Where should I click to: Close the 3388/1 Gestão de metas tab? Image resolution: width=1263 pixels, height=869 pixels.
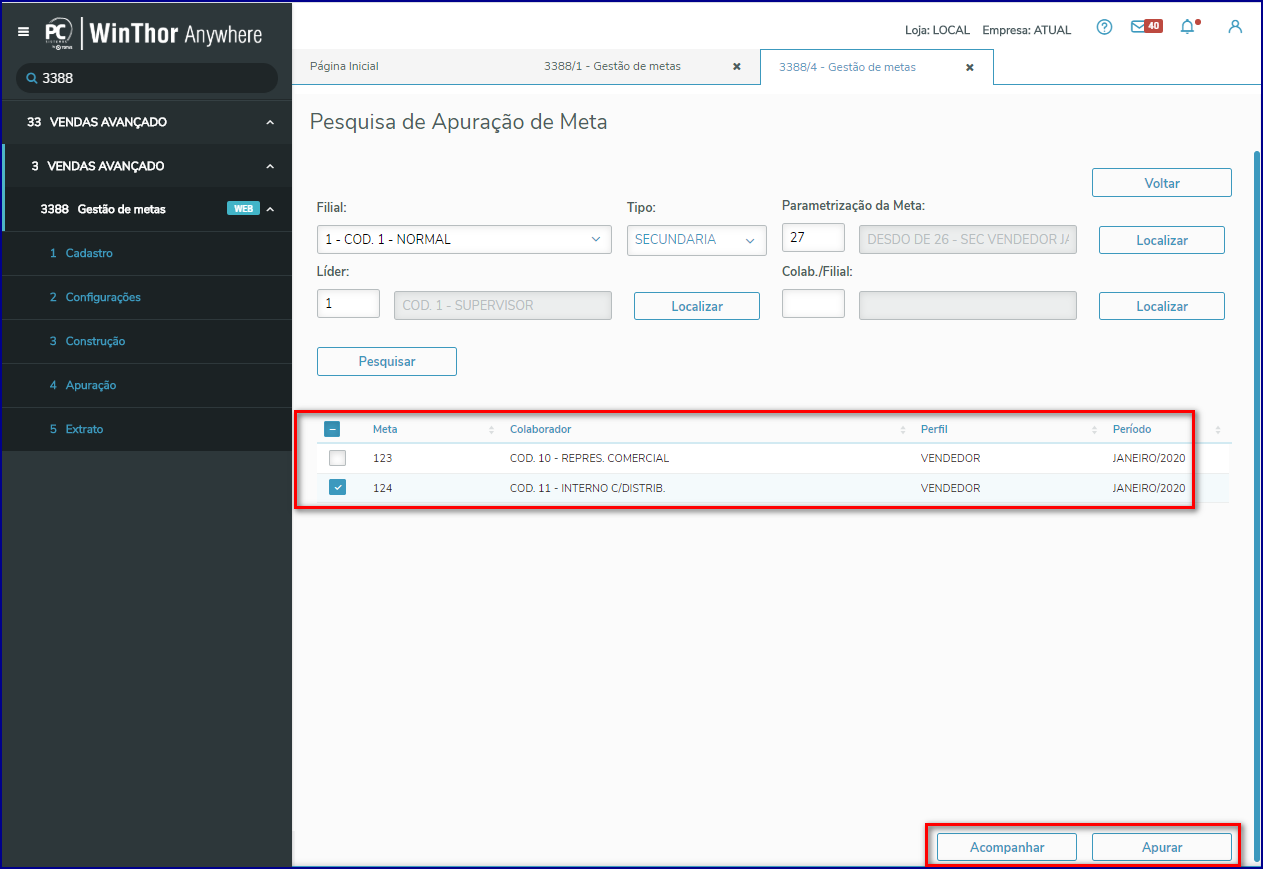pos(737,67)
